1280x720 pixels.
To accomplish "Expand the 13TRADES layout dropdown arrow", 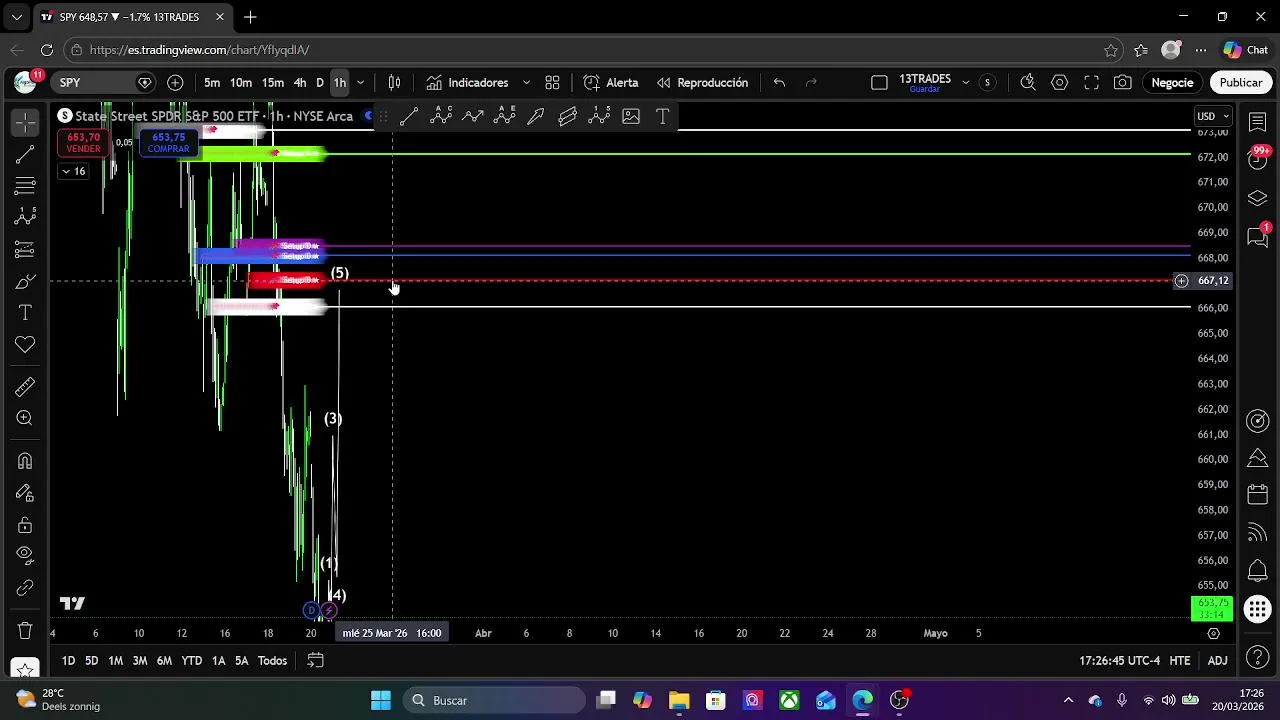I will pyautogui.click(x=965, y=83).
